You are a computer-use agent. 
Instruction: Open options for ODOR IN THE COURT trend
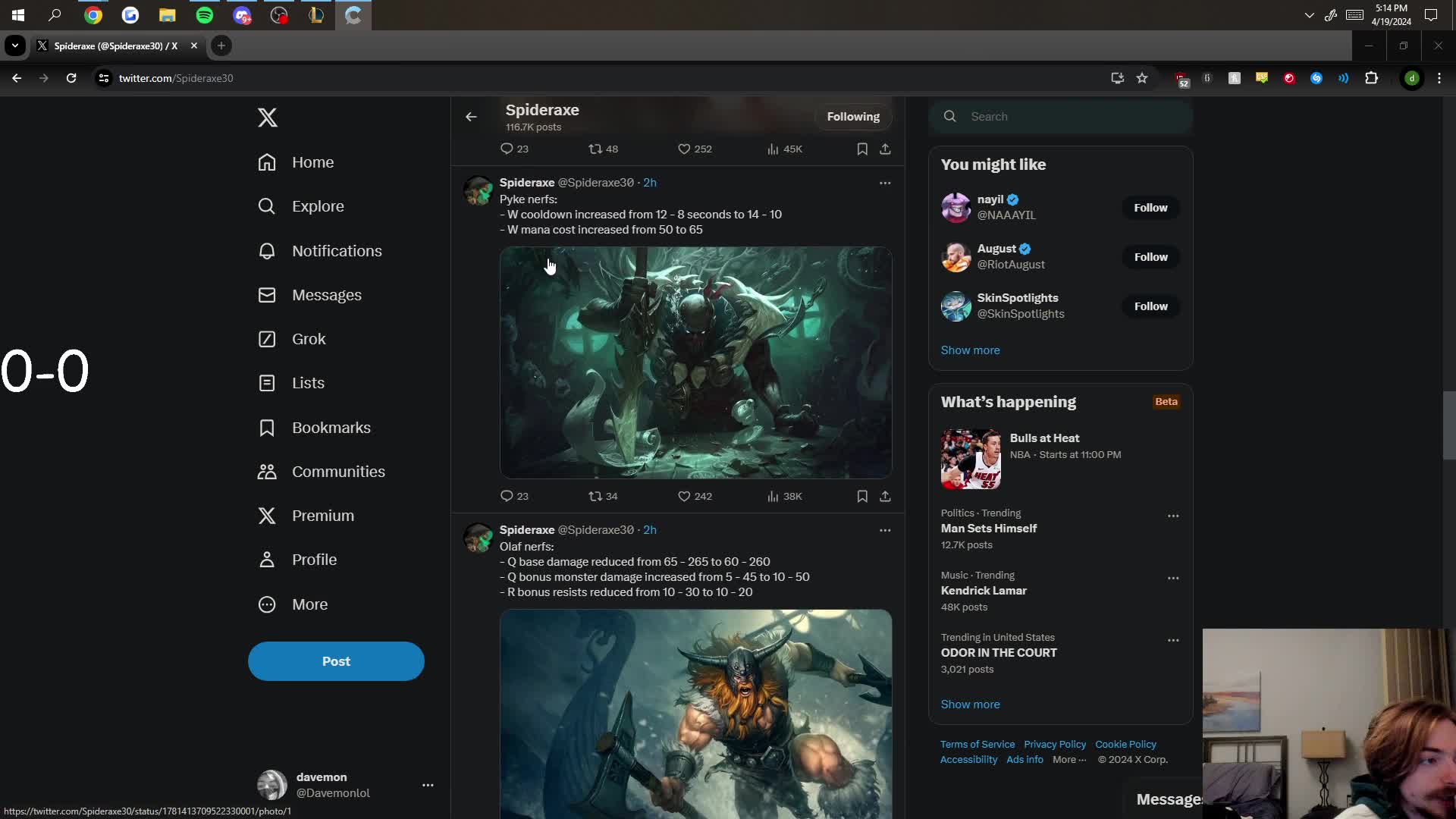click(x=1173, y=640)
